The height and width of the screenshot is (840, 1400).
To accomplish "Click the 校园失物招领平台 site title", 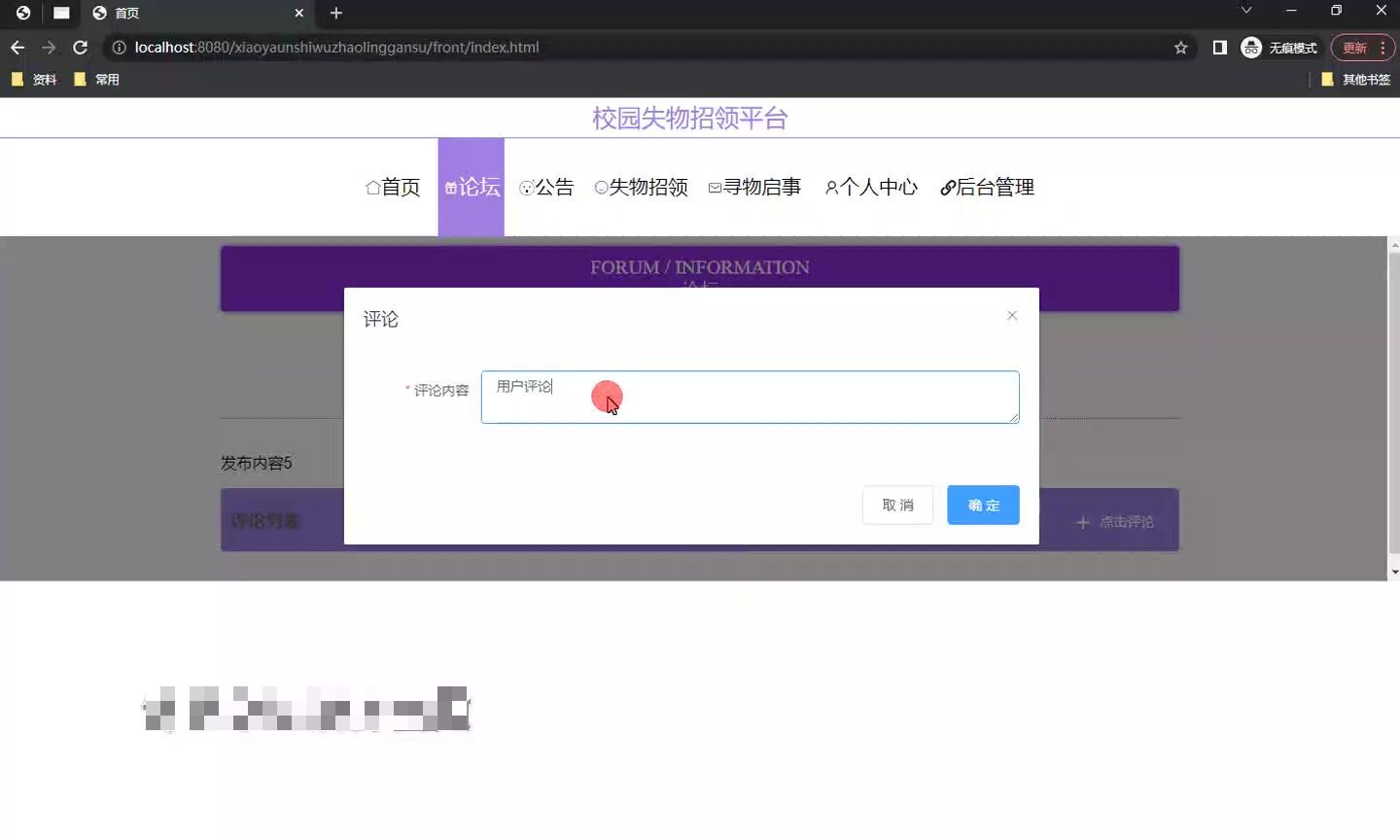I will click(690, 119).
